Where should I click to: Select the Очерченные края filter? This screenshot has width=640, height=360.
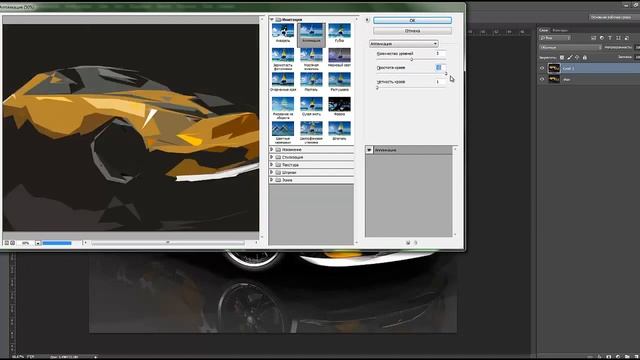tap(283, 80)
